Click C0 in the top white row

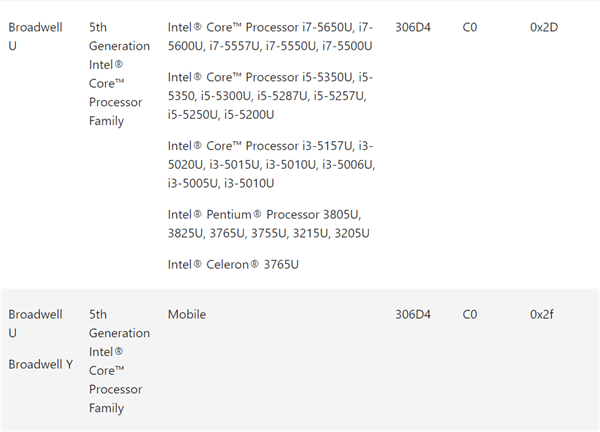pos(471,27)
